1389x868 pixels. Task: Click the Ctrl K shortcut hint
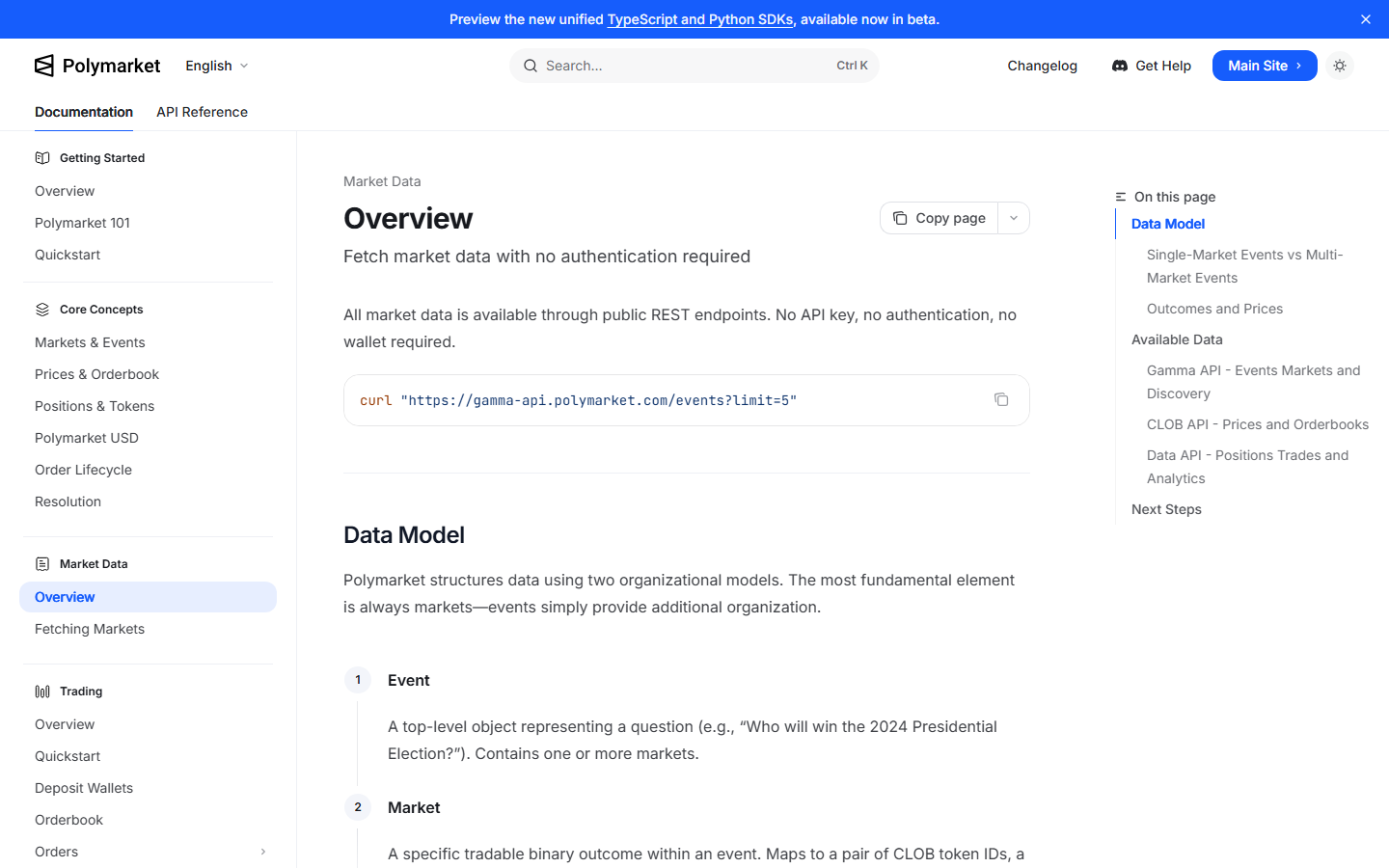tap(852, 66)
